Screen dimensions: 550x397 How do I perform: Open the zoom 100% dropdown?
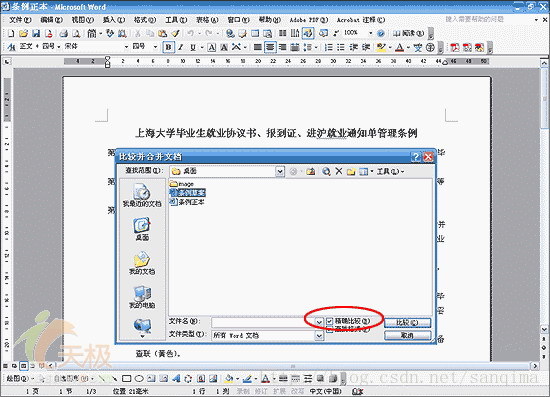coord(370,33)
